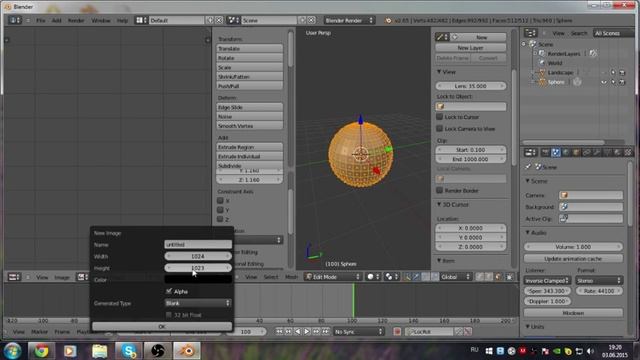The height and width of the screenshot is (360, 640).
Task: Click the Play animation button in timeline
Action: tap(307, 332)
